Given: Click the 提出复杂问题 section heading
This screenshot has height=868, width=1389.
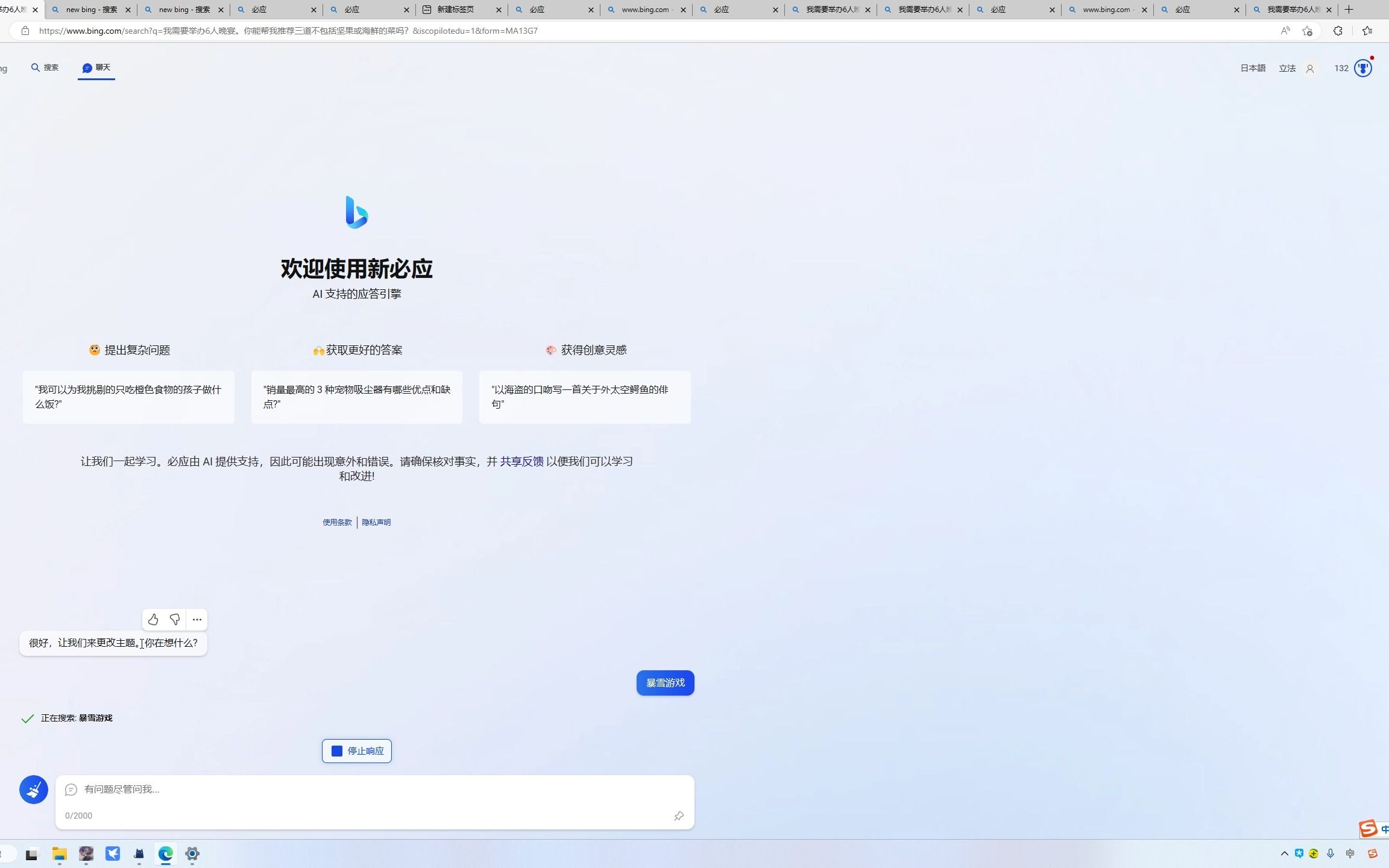Looking at the screenshot, I should click(130, 350).
